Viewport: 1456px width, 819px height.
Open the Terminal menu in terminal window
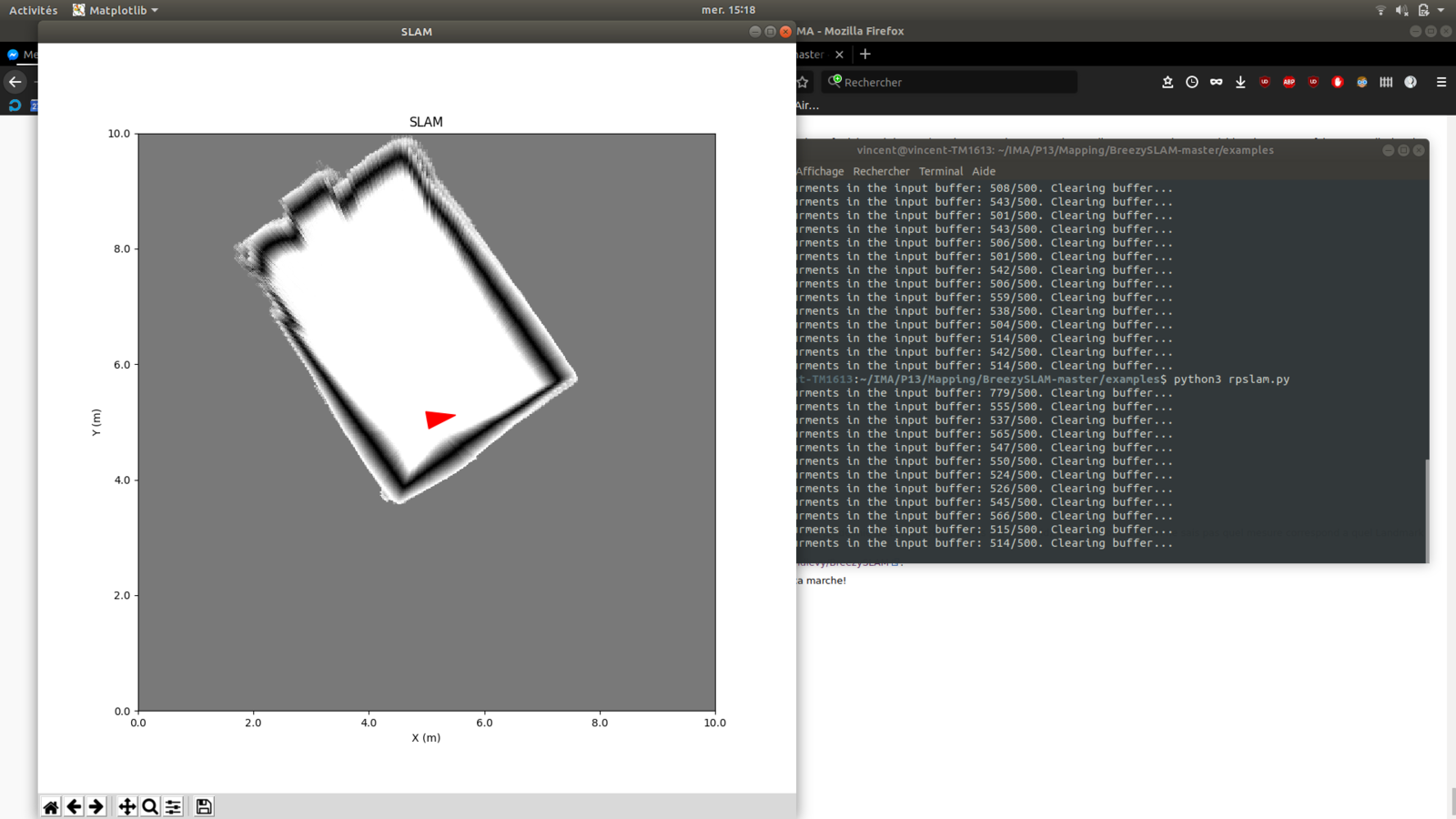[x=940, y=171]
